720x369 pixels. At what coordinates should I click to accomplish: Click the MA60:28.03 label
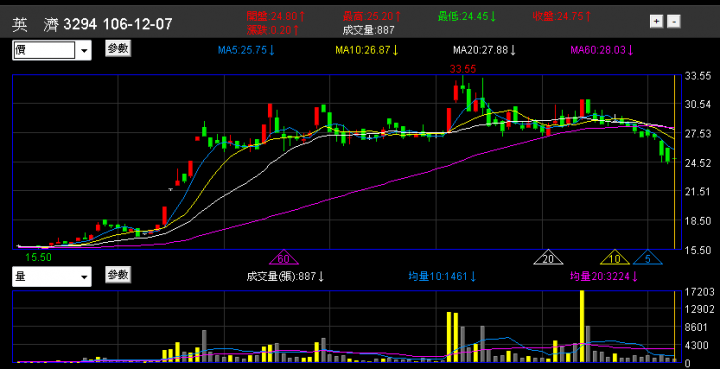coord(602,50)
